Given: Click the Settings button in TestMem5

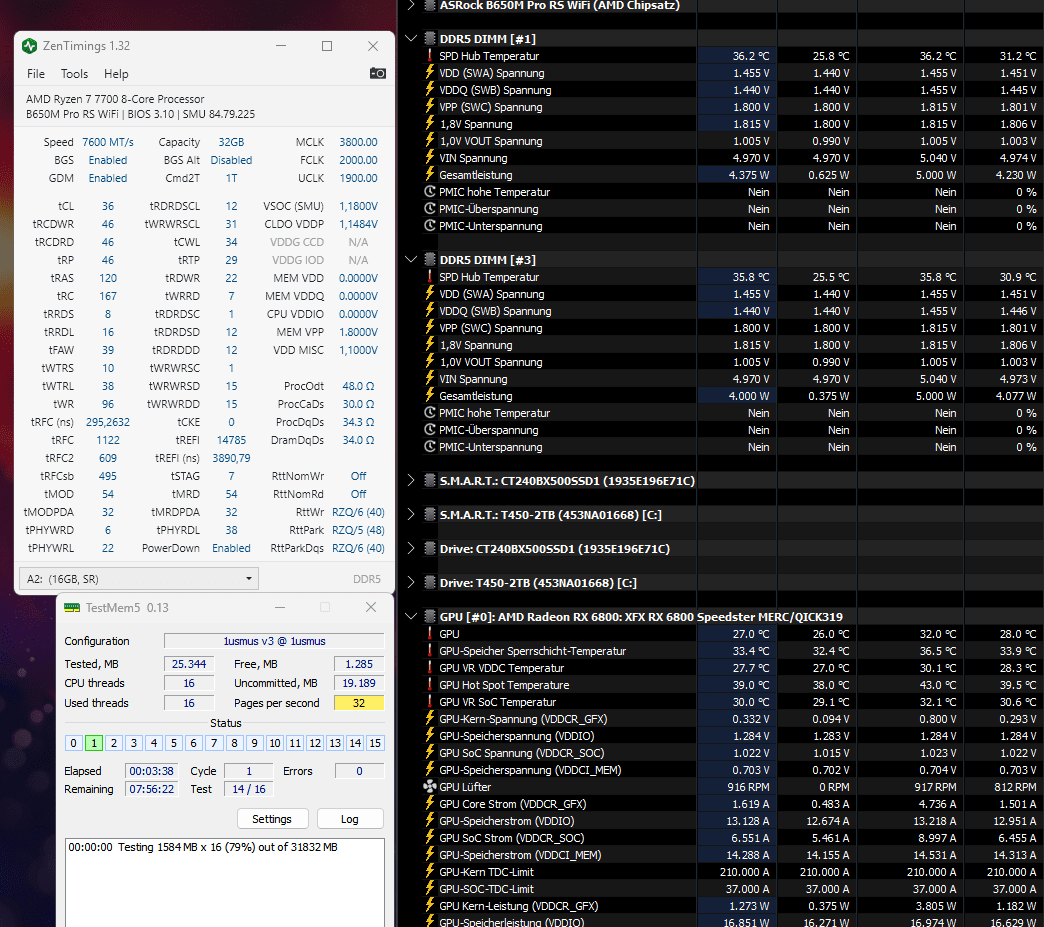Looking at the screenshot, I should [x=272, y=819].
